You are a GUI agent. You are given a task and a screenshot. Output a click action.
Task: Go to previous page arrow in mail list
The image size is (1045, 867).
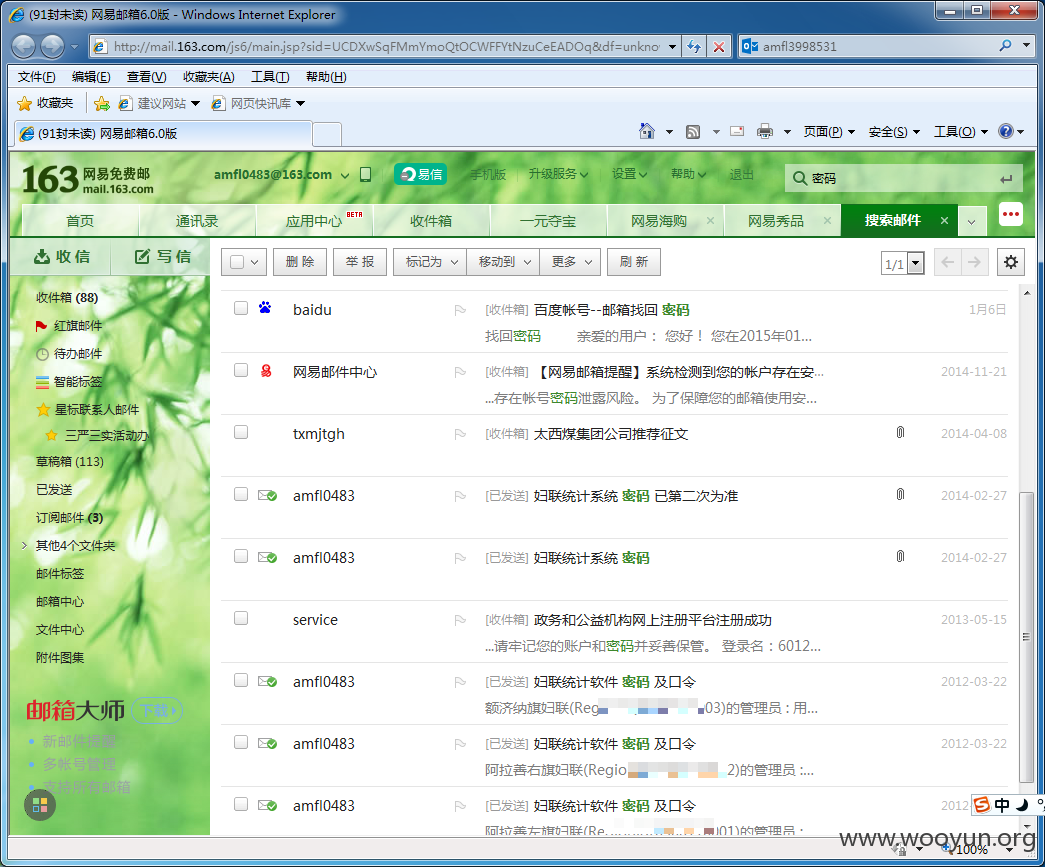click(x=948, y=262)
